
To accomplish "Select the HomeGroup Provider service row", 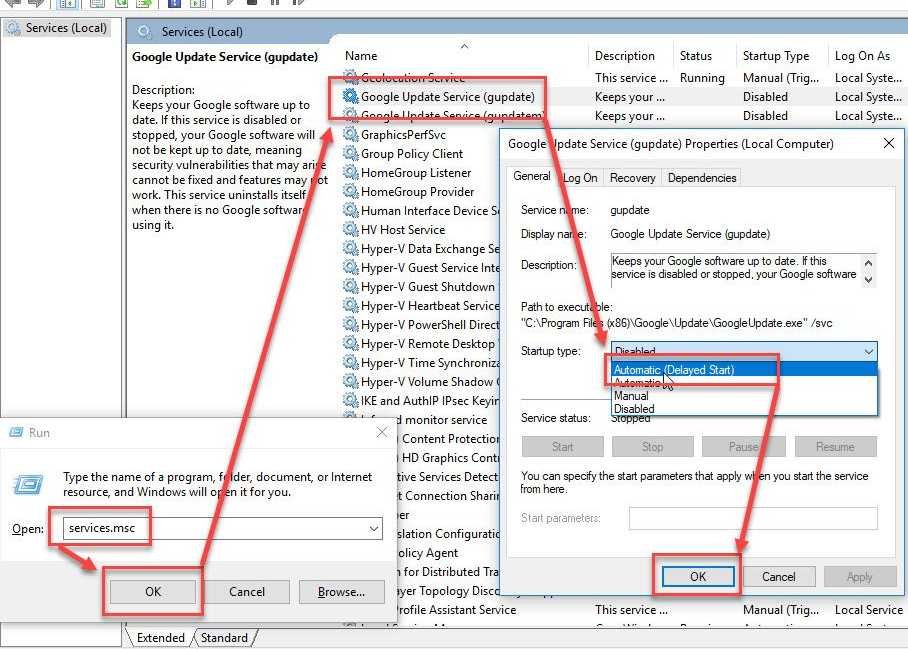I will click(418, 192).
